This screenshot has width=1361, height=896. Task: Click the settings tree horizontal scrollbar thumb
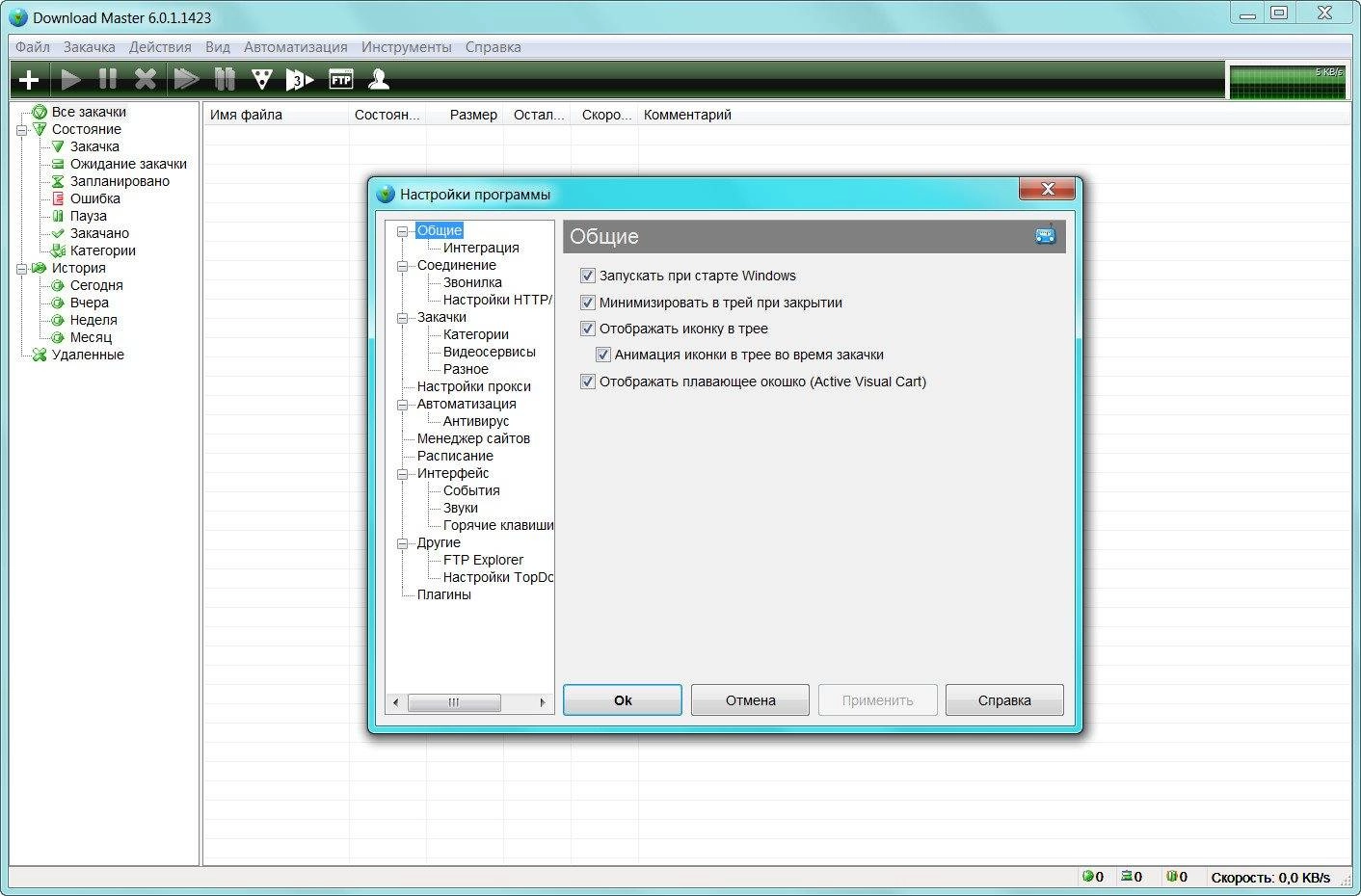tap(454, 702)
